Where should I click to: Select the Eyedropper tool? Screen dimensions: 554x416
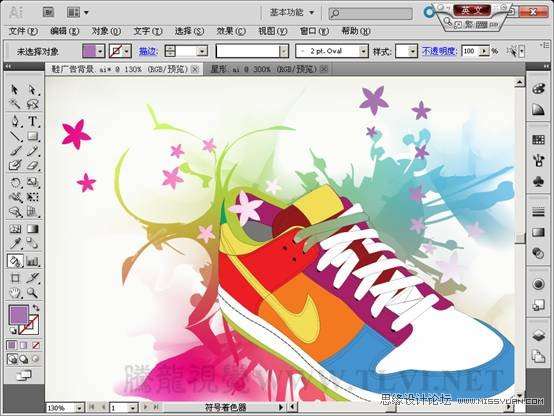(14, 243)
